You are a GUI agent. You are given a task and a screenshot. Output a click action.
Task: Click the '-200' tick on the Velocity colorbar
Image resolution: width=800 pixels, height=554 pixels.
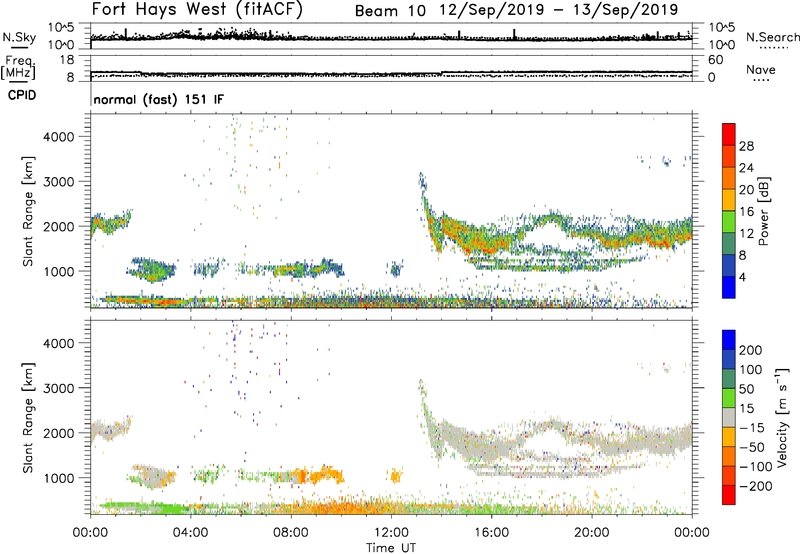(755, 486)
